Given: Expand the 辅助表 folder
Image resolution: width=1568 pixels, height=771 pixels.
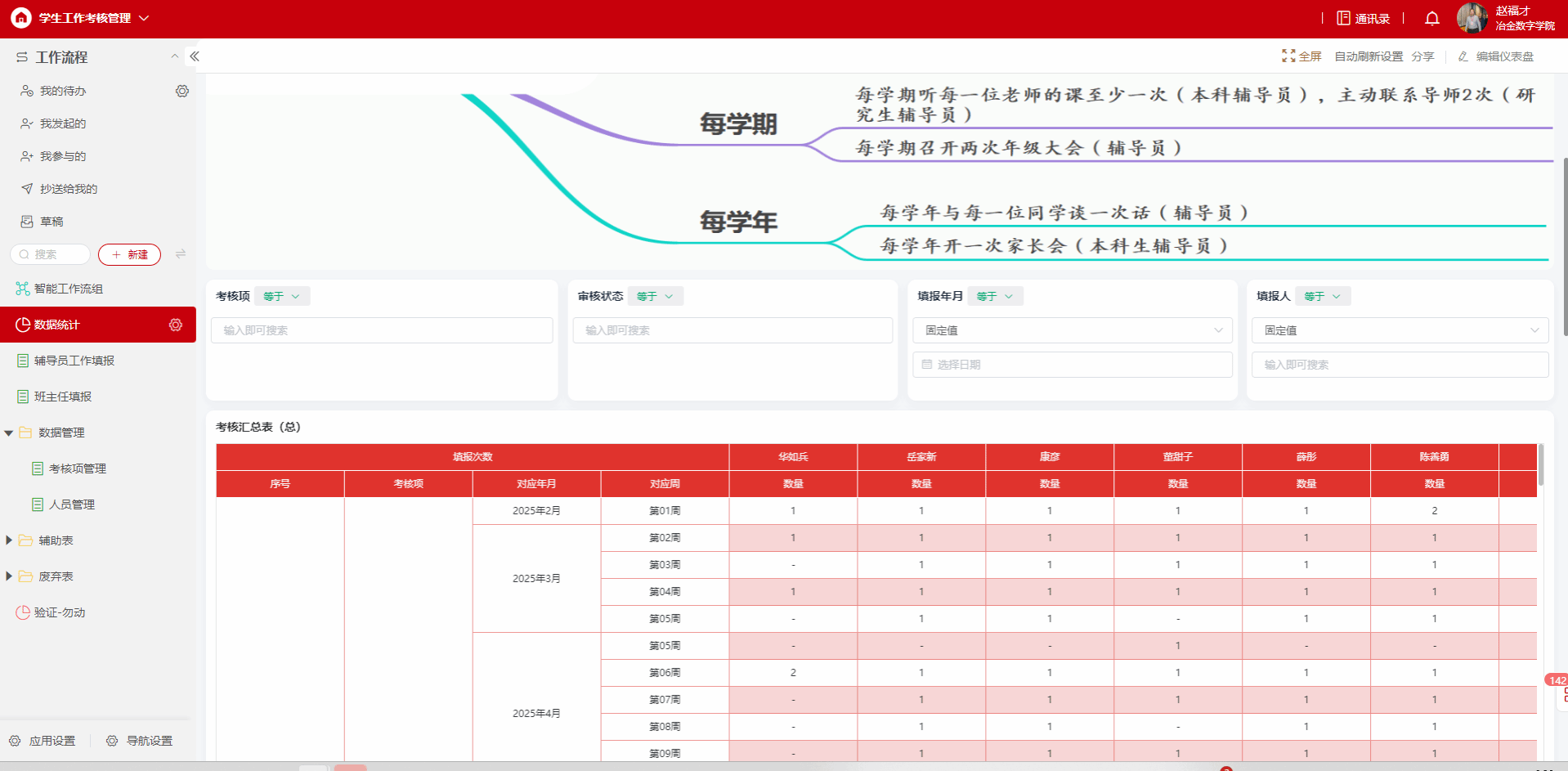Looking at the screenshot, I should (x=9, y=540).
